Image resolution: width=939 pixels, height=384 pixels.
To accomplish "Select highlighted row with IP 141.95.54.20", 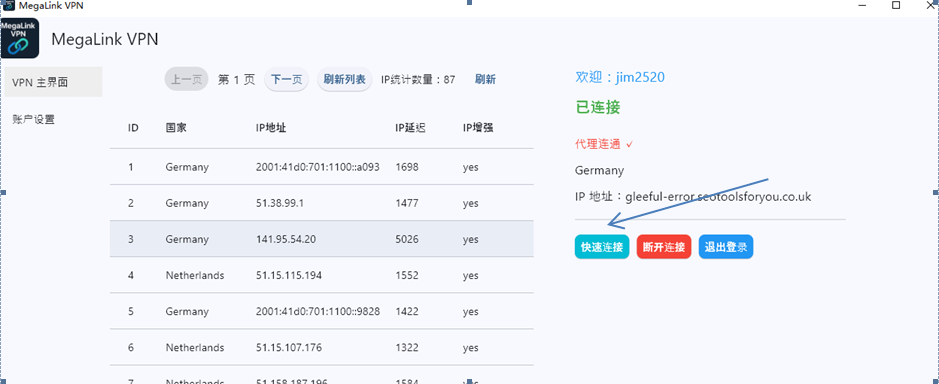I will pyautogui.click(x=322, y=239).
